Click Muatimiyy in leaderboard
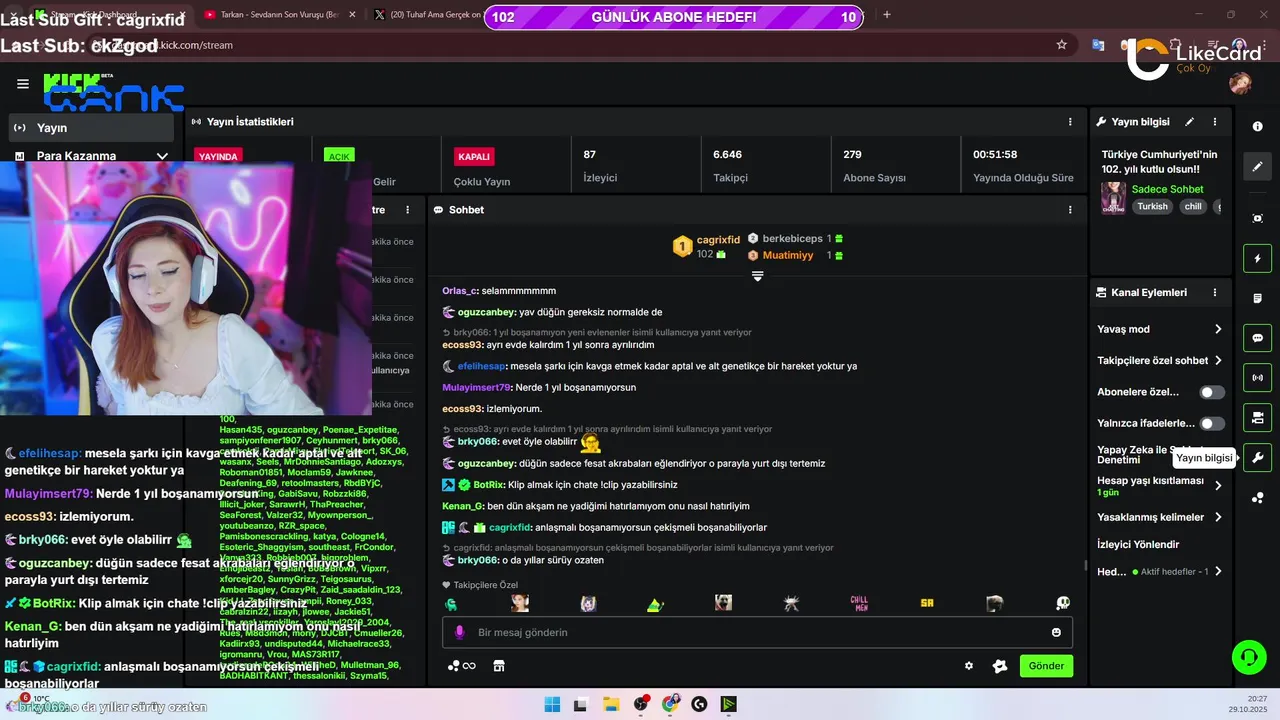The width and height of the screenshot is (1280, 720). click(x=788, y=256)
